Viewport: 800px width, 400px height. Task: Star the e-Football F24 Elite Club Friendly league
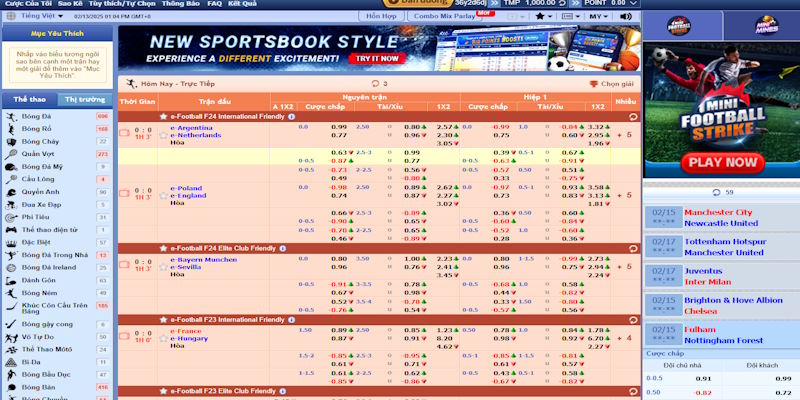pyautogui.click(x=164, y=248)
